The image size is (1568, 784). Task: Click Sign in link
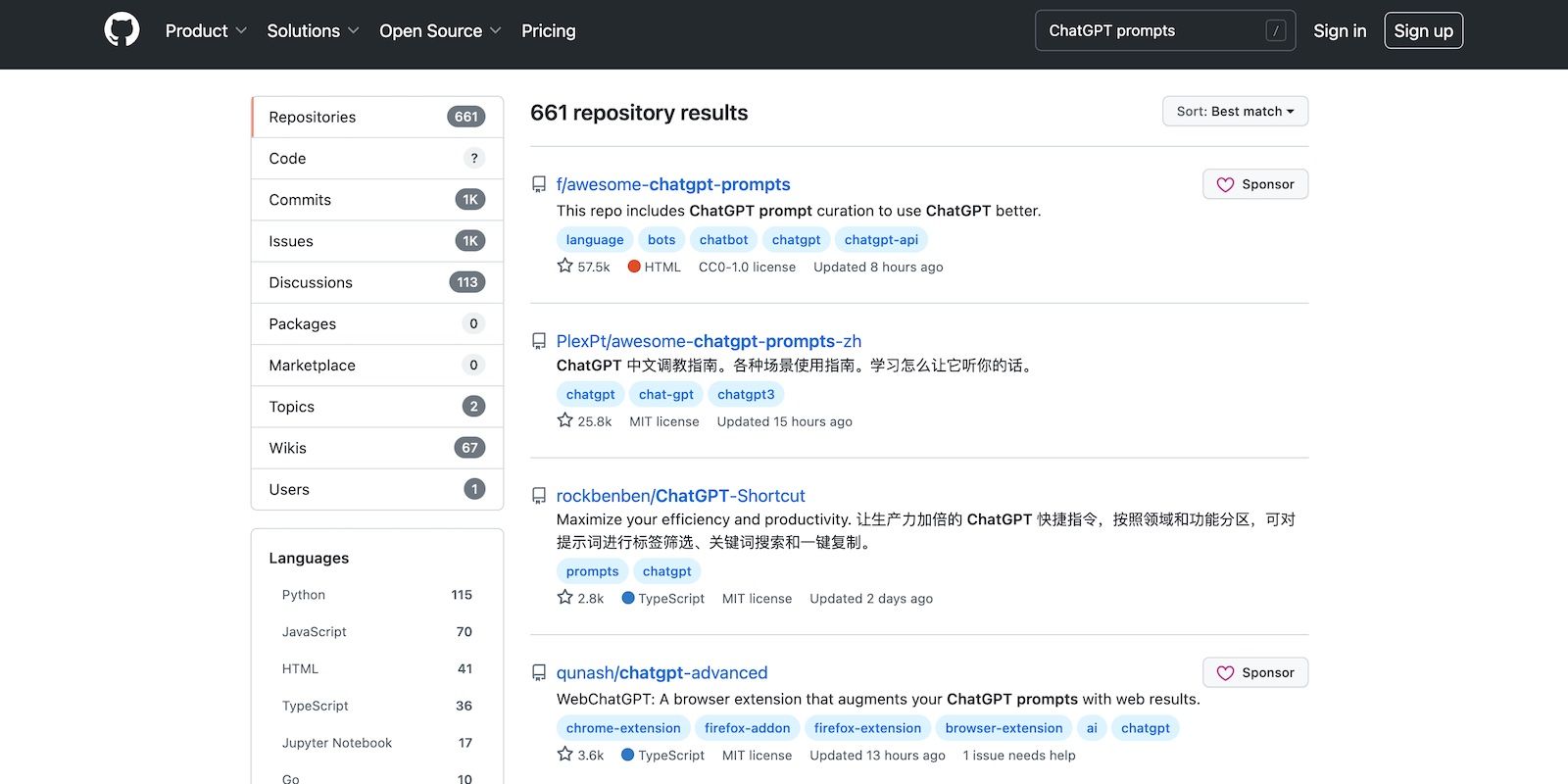[1340, 30]
